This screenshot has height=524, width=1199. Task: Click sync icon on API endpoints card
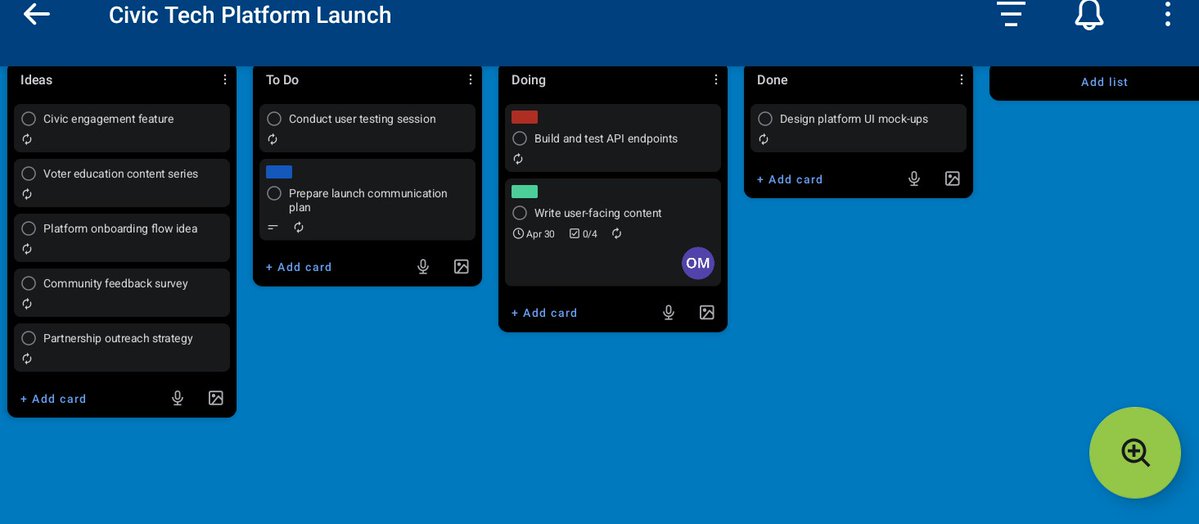518,159
